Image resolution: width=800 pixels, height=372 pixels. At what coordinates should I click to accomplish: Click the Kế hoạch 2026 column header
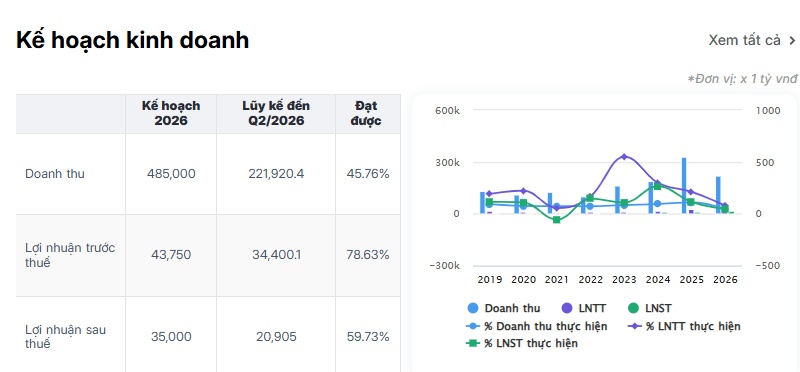pyautogui.click(x=171, y=113)
